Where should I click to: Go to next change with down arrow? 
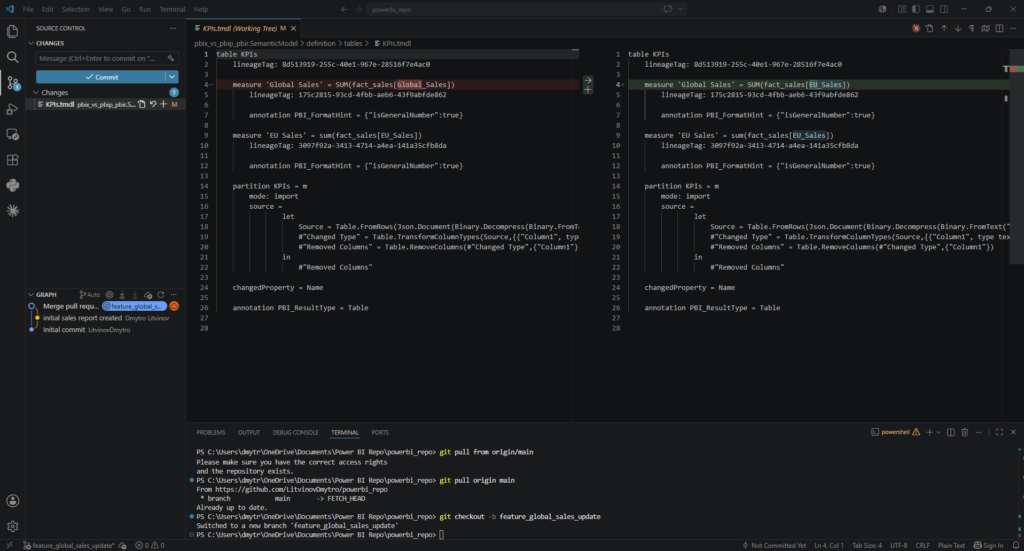tap(957, 28)
